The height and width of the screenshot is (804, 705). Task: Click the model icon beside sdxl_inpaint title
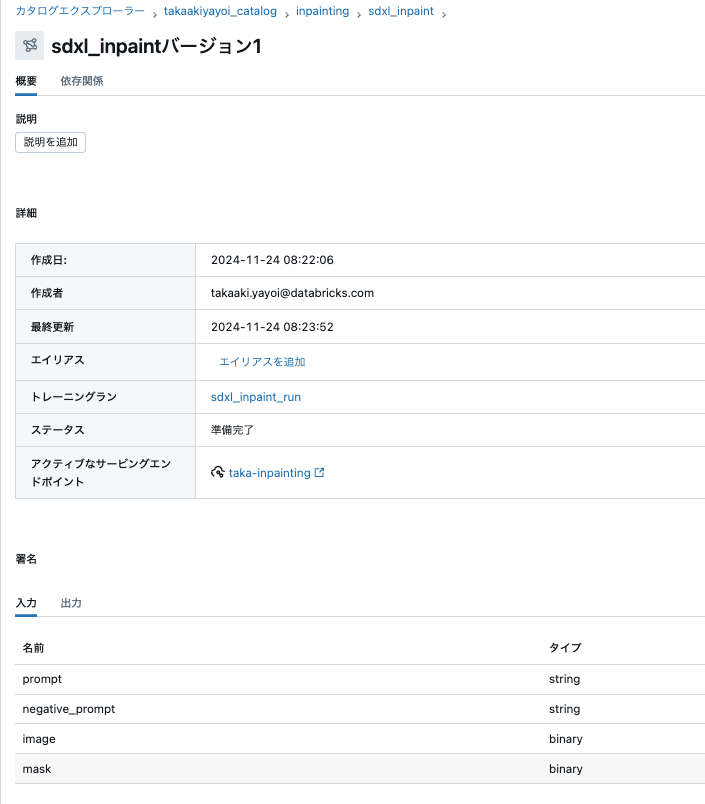29,45
